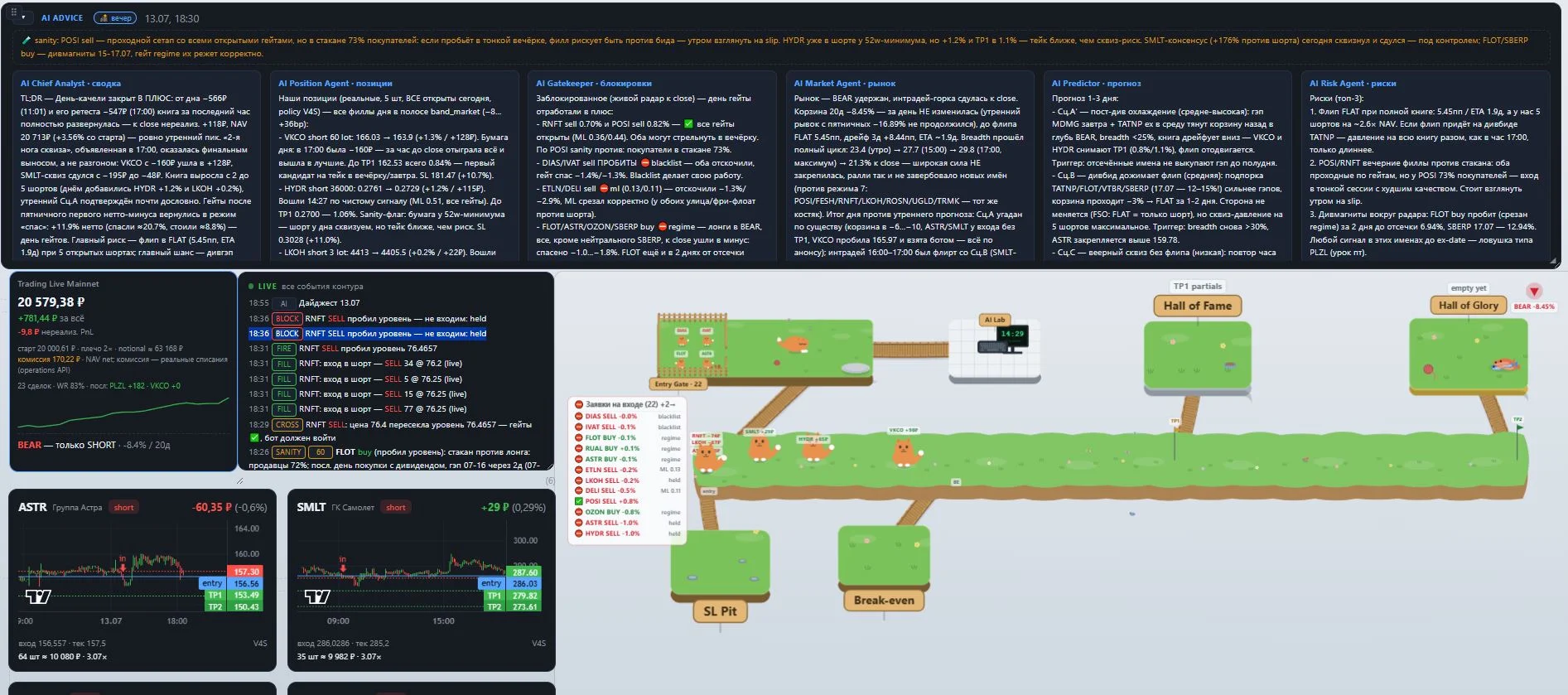Screen dimensions: 1568x695
Task: Click the balance value 20 579,38 ₽
Action: point(51,302)
